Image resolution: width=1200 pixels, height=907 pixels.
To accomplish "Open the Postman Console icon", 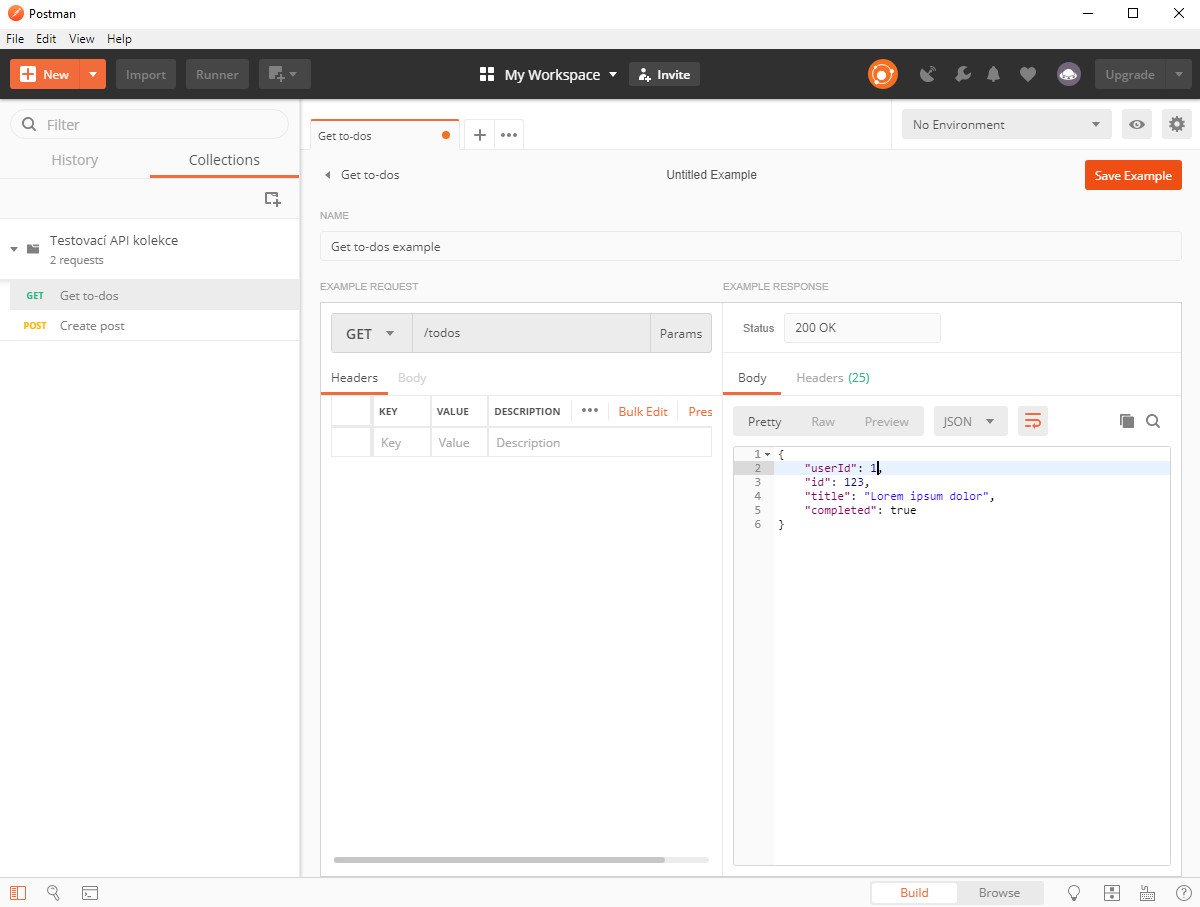I will (90, 892).
